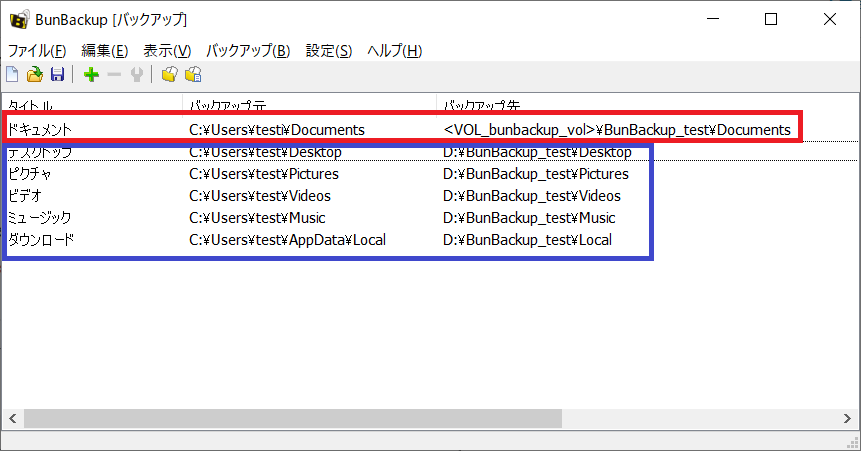
Task: Click source path C:¥Users¥test¥Videos
Action: [x=260, y=196]
